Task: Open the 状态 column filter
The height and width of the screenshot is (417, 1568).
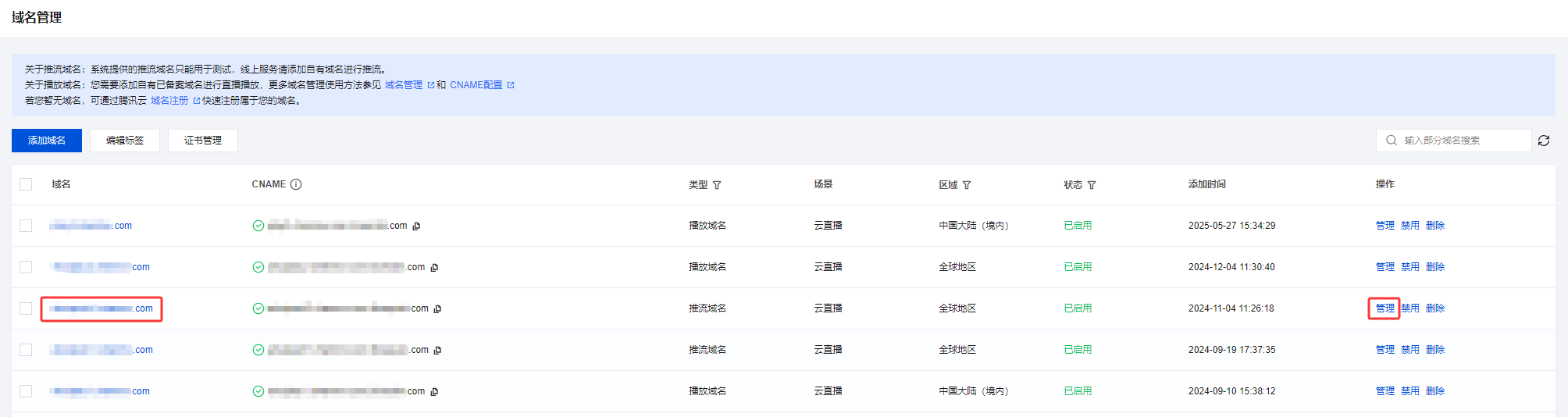Action: coord(1092,185)
